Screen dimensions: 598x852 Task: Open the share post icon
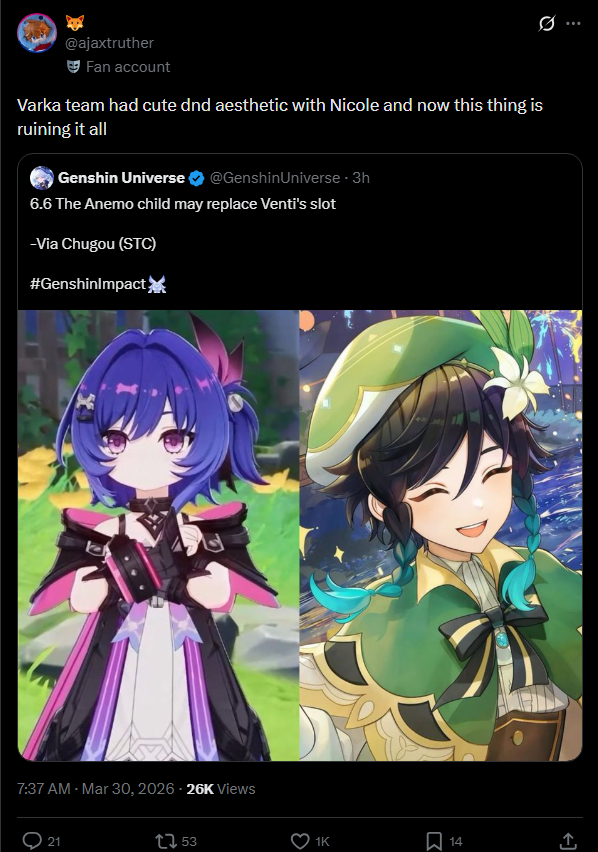click(x=568, y=841)
